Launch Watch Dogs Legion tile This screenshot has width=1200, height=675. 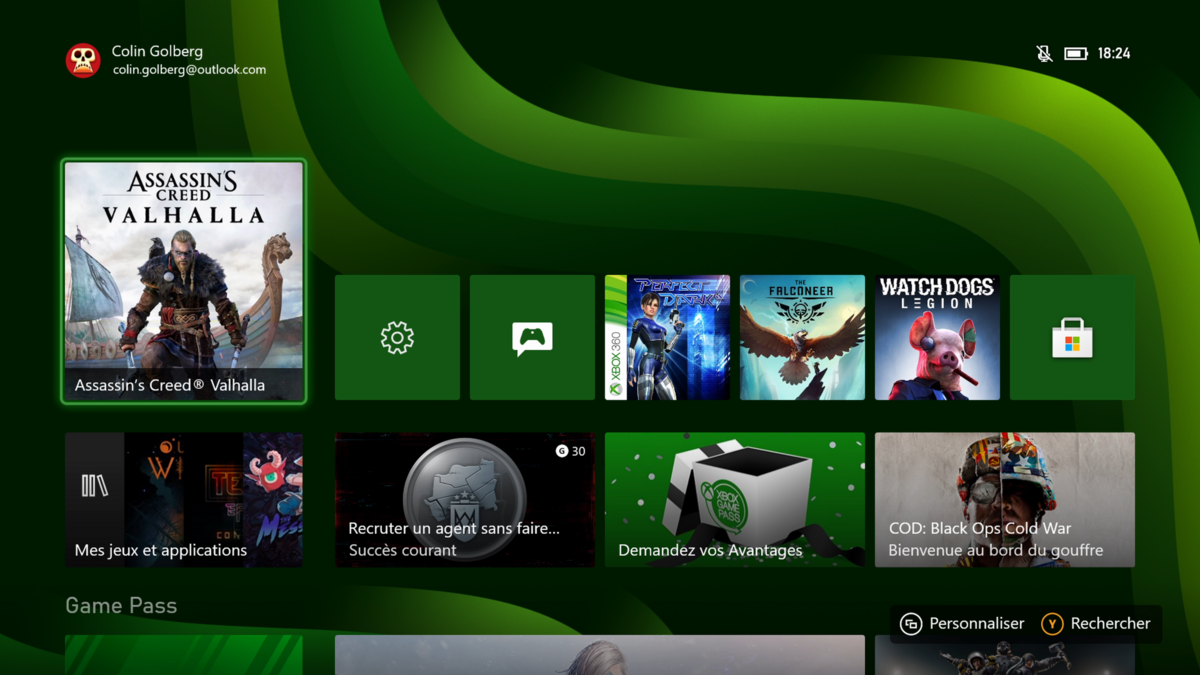(x=937, y=338)
